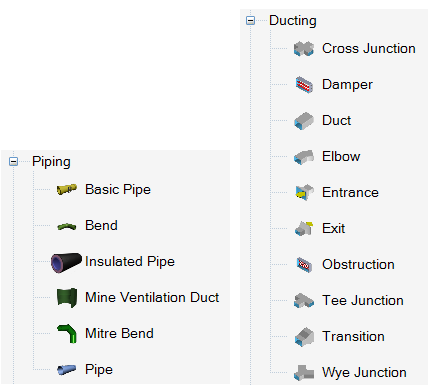428x388 pixels.
Task: Pick the Duct label in Ducting
Action: point(336,120)
